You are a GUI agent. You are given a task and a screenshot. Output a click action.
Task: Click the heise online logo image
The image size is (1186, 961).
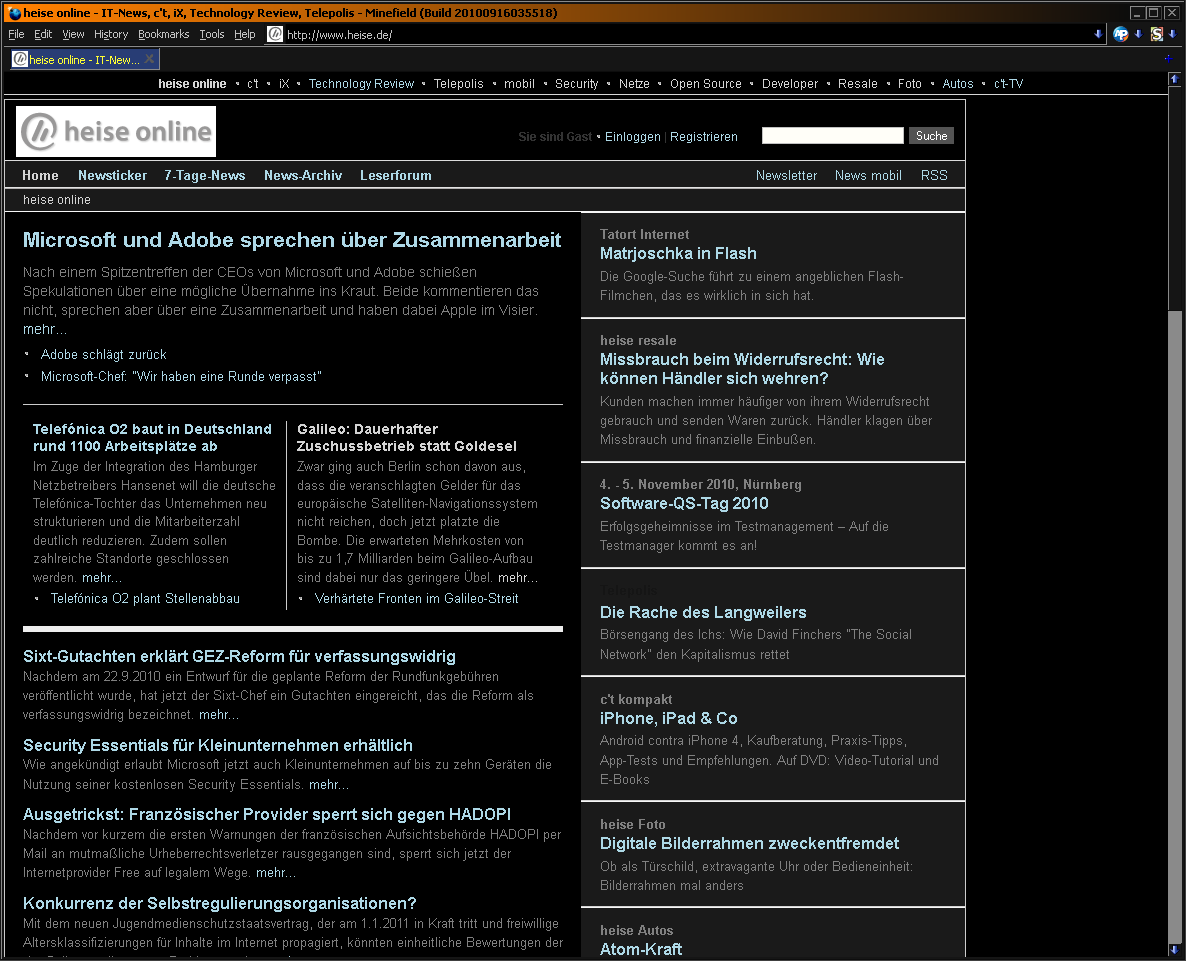[116, 132]
